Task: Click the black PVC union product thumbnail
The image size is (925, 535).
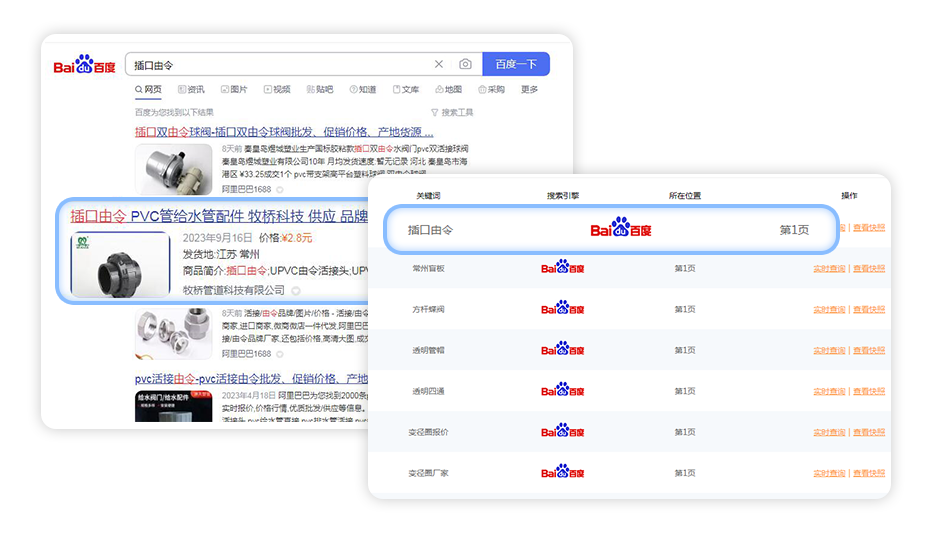Action: (x=120, y=264)
